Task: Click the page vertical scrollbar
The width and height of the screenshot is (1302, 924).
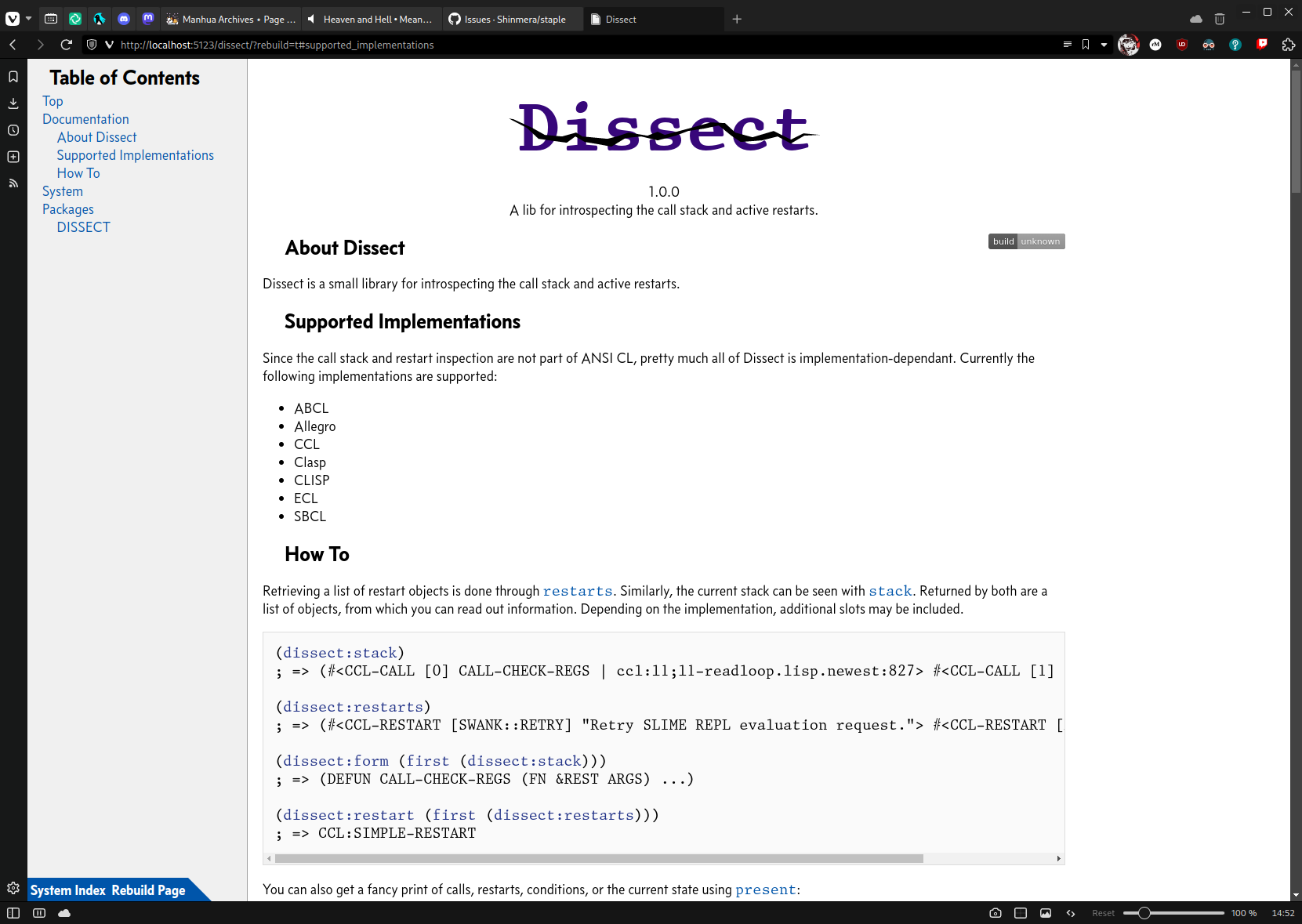Action: tap(1296, 131)
